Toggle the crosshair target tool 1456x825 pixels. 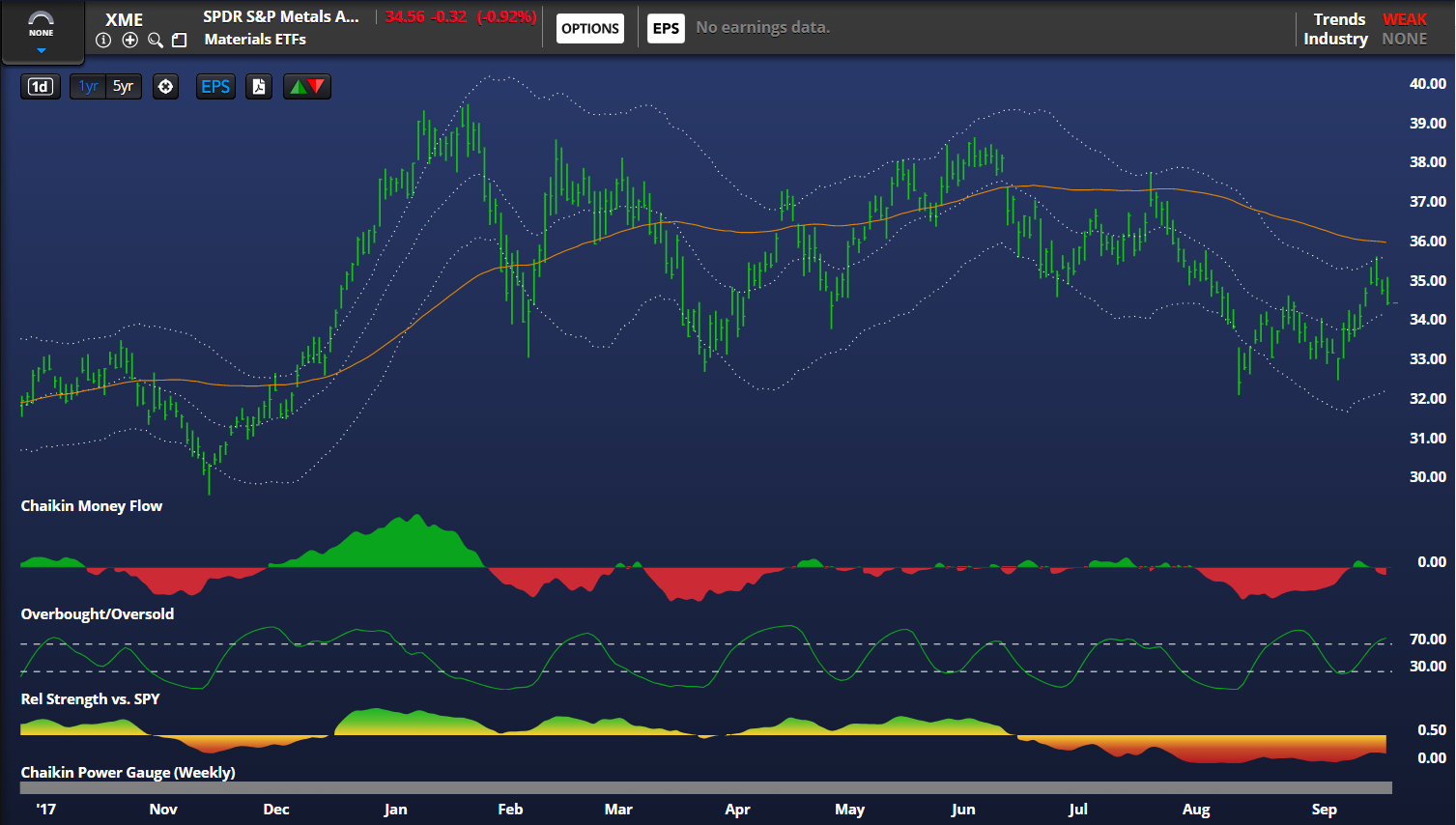[165, 86]
